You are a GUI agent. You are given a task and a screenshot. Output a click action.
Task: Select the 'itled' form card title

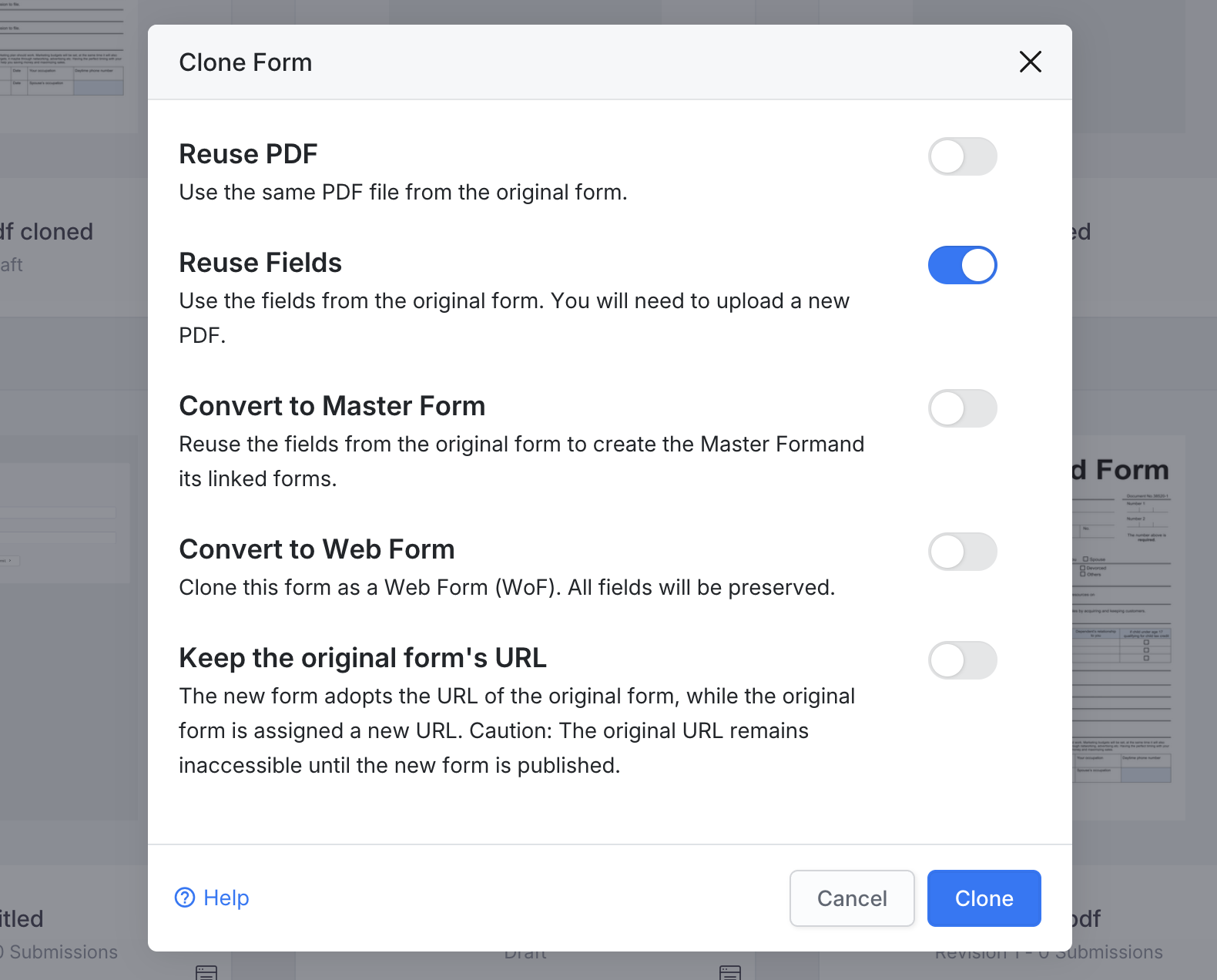[x=22, y=918]
